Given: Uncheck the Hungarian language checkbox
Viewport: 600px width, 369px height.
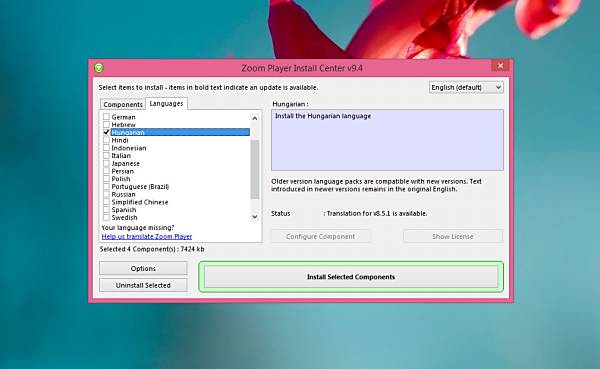Looking at the screenshot, I should click(x=106, y=132).
